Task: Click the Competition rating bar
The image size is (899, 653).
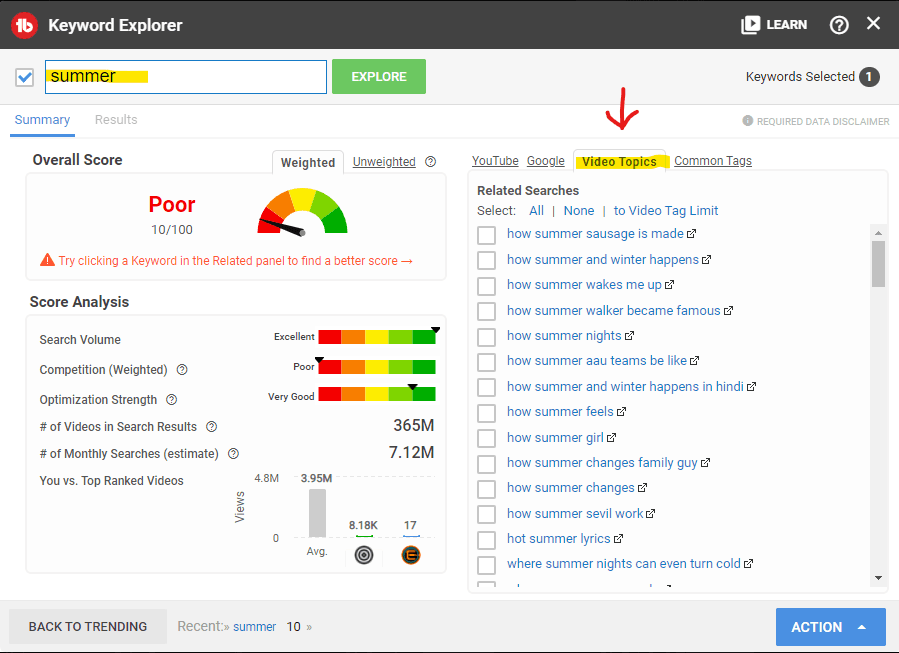Action: pyautogui.click(x=377, y=367)
